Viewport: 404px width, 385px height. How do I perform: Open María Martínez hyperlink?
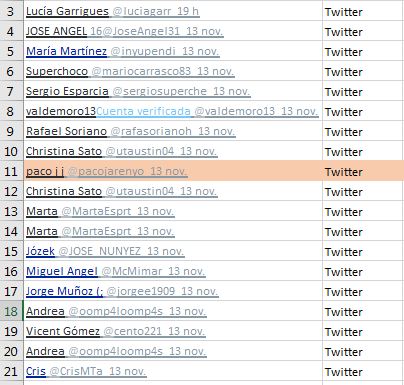(x=66, y=51)
